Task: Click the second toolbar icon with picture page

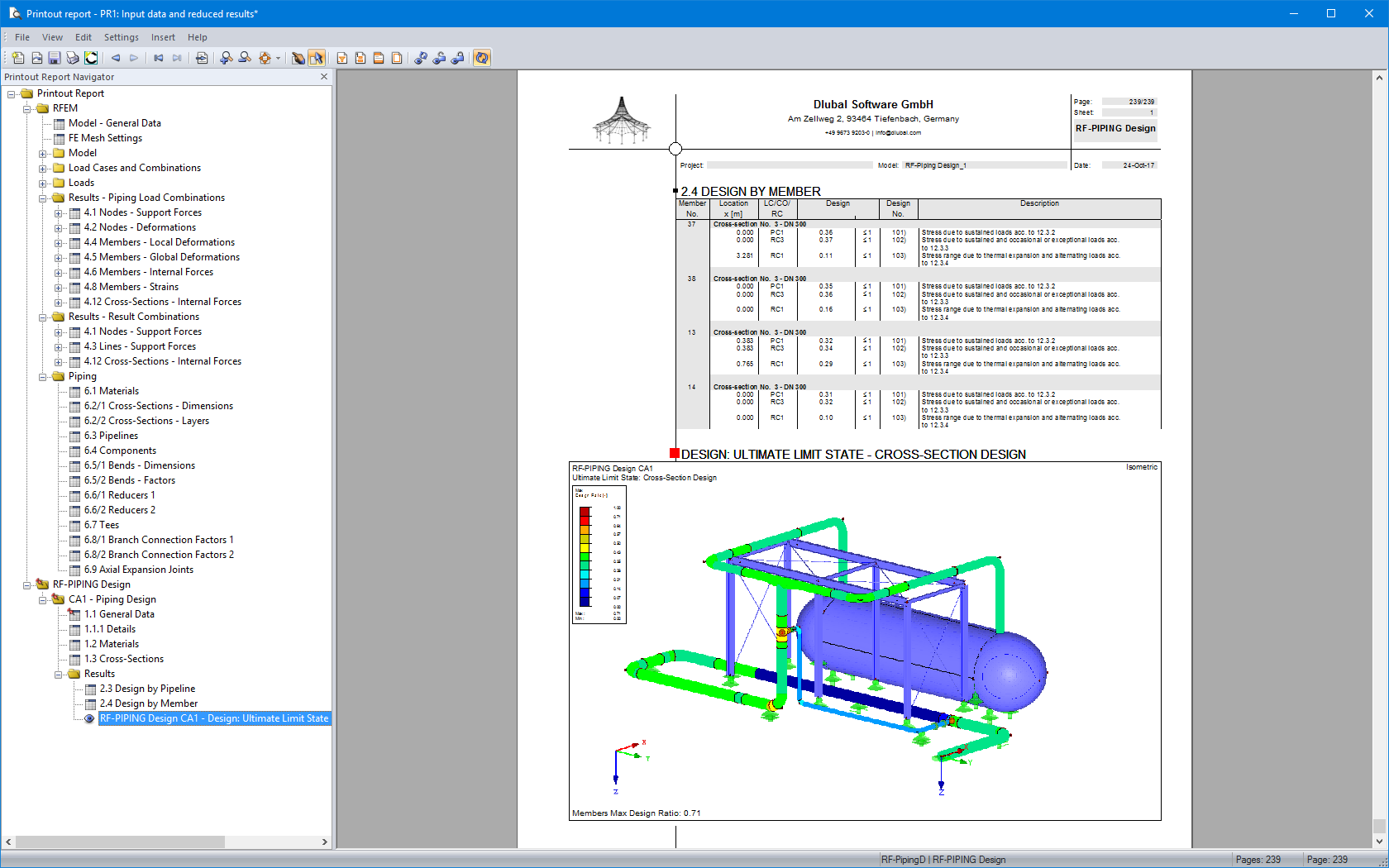Action: [x=36, y=58]
